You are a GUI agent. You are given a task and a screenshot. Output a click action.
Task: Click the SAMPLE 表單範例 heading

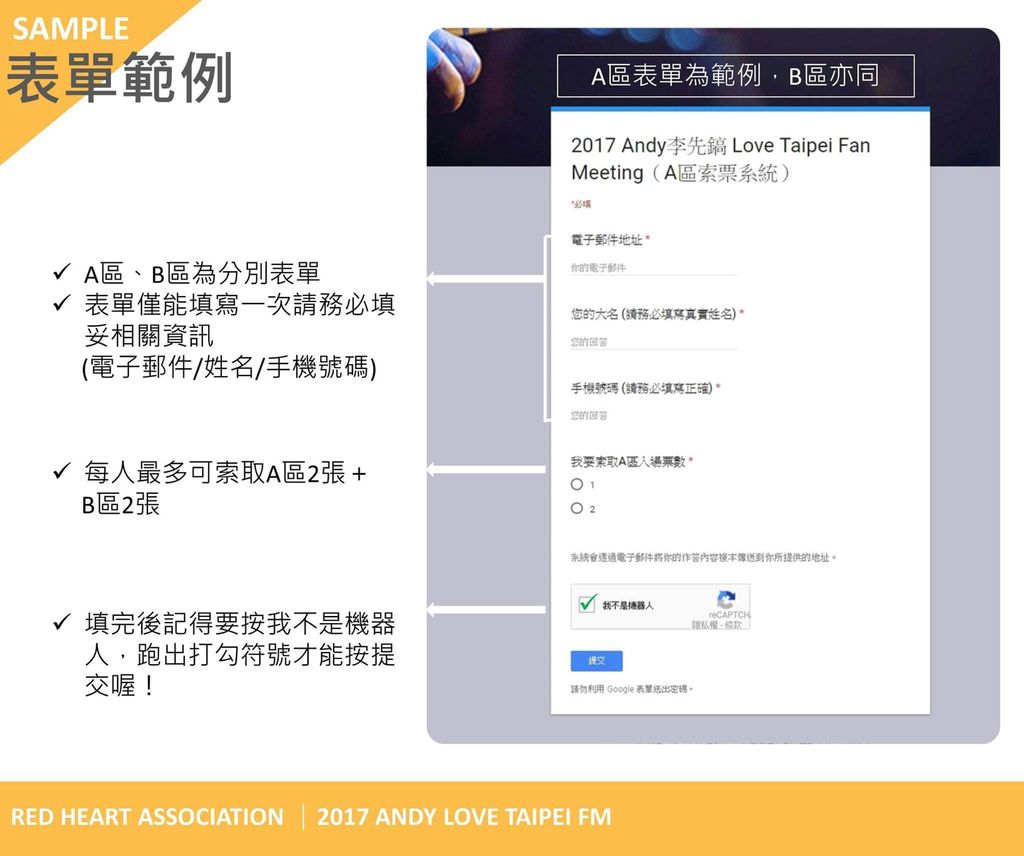tap(119, 60)
